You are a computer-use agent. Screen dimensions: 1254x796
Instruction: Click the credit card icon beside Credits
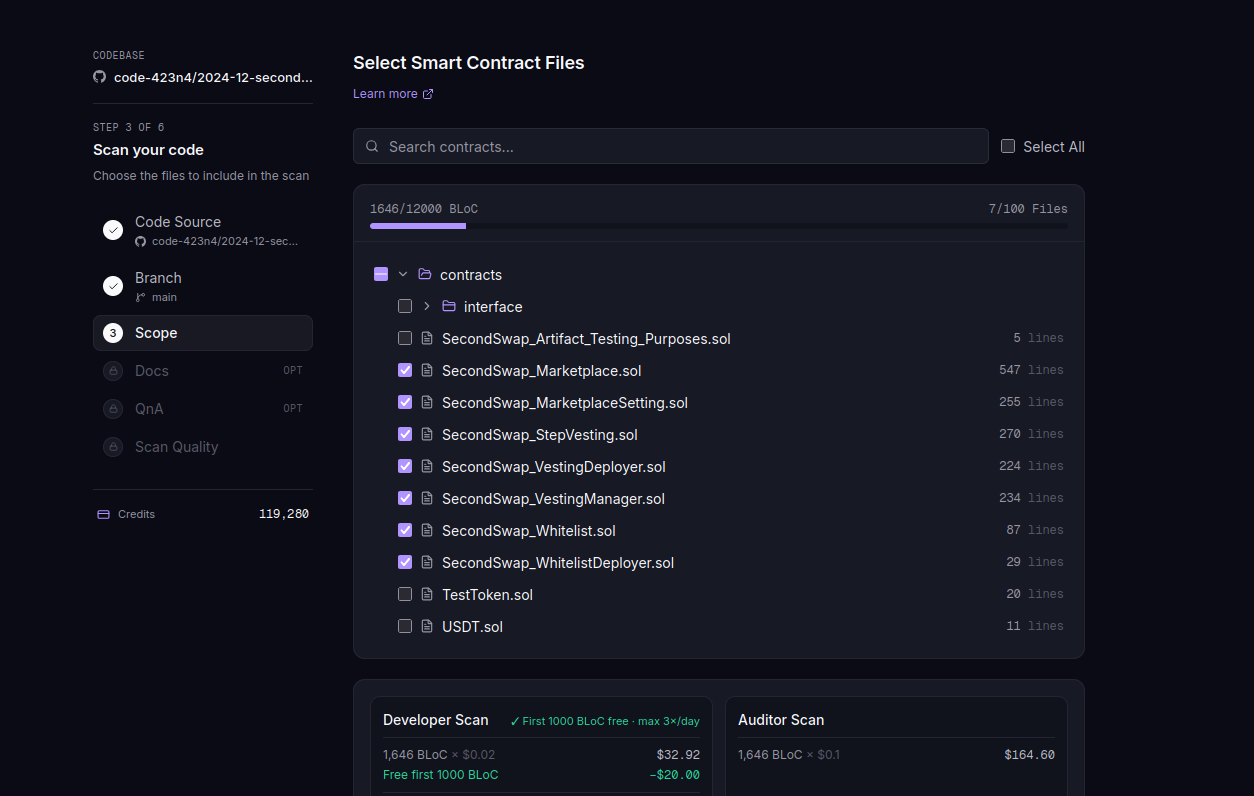tap(103, 514)
